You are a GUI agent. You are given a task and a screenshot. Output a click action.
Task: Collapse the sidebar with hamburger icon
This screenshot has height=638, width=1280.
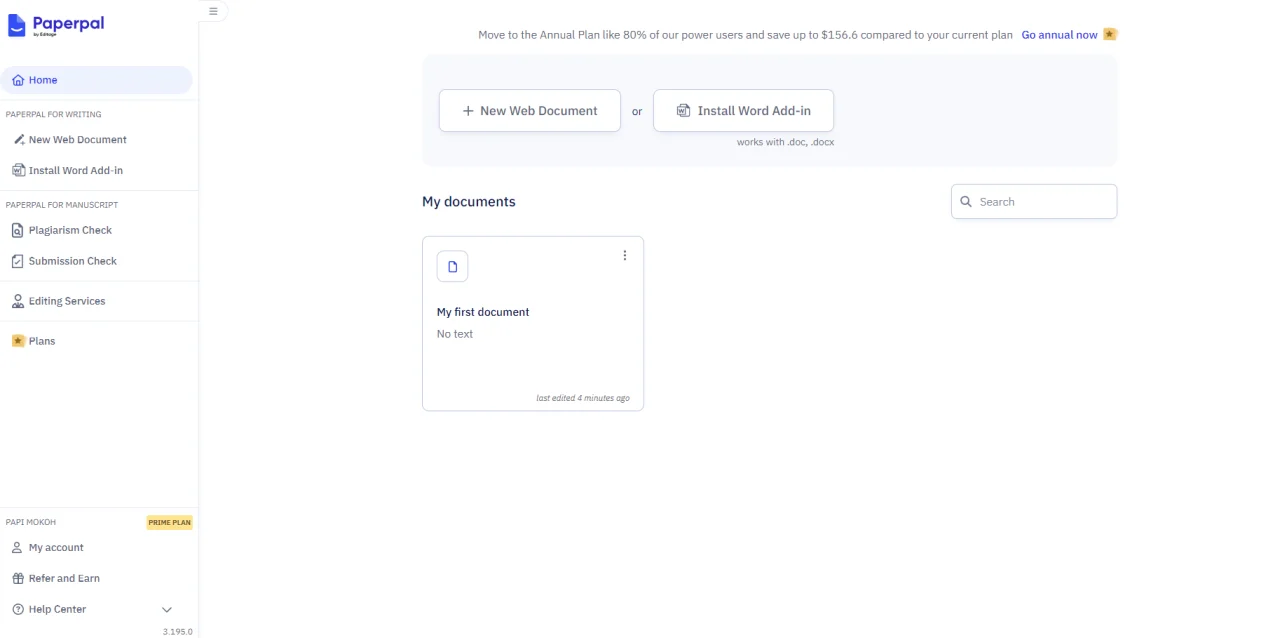click(213, 11)
